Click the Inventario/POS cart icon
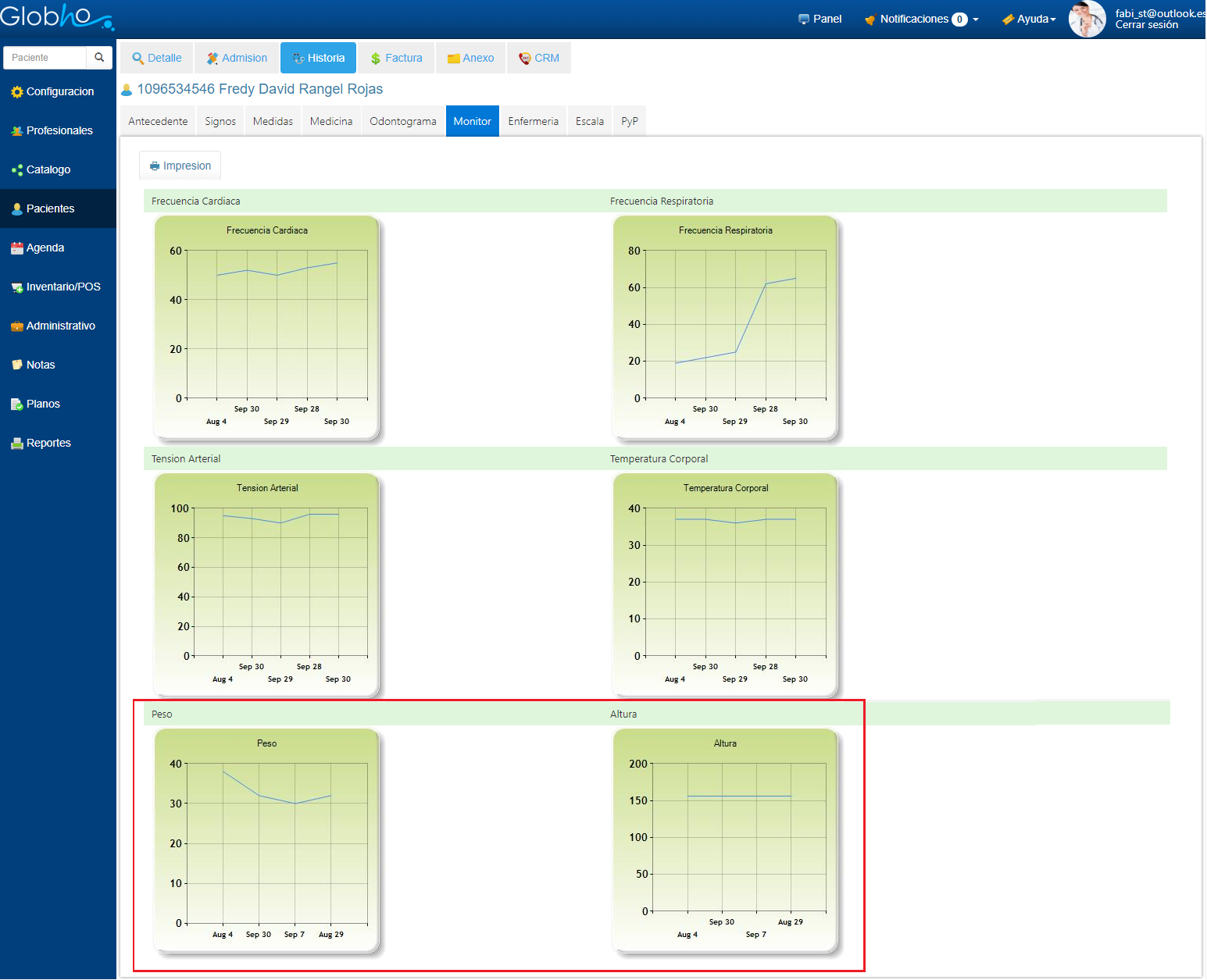The height and width of the screenshot is (980, 1207). 17,287
